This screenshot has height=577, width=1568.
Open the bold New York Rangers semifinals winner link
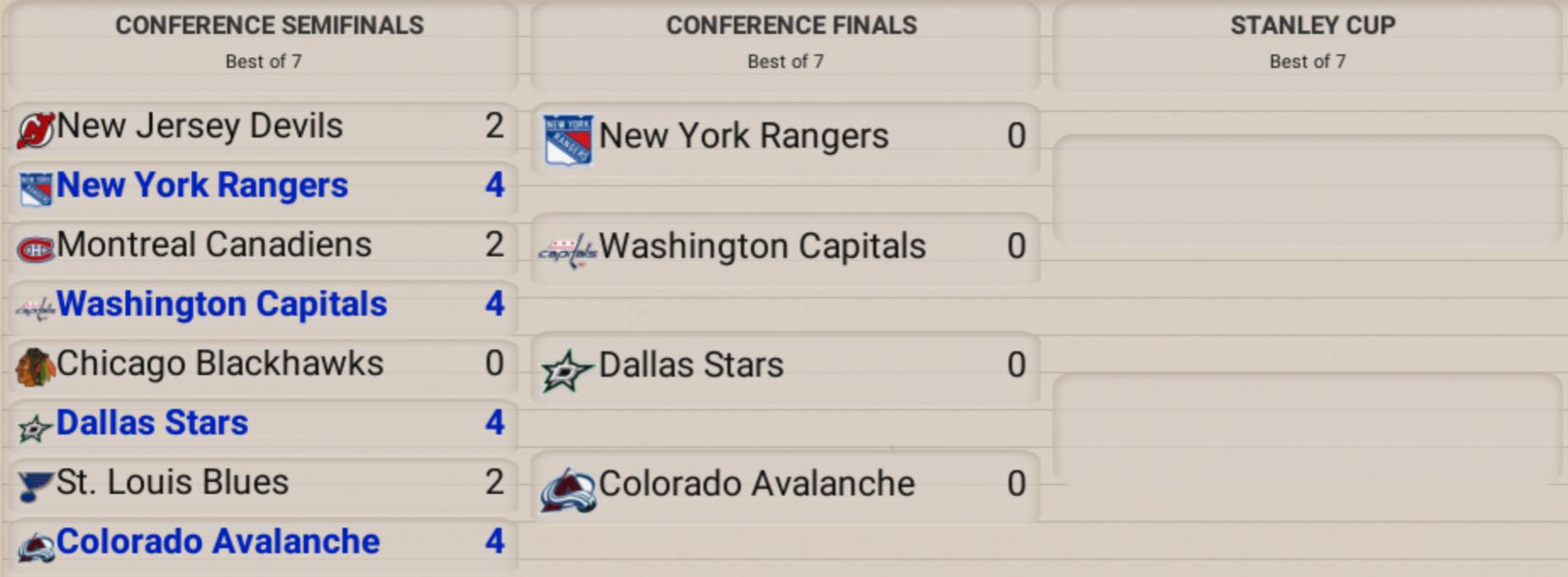202,186
